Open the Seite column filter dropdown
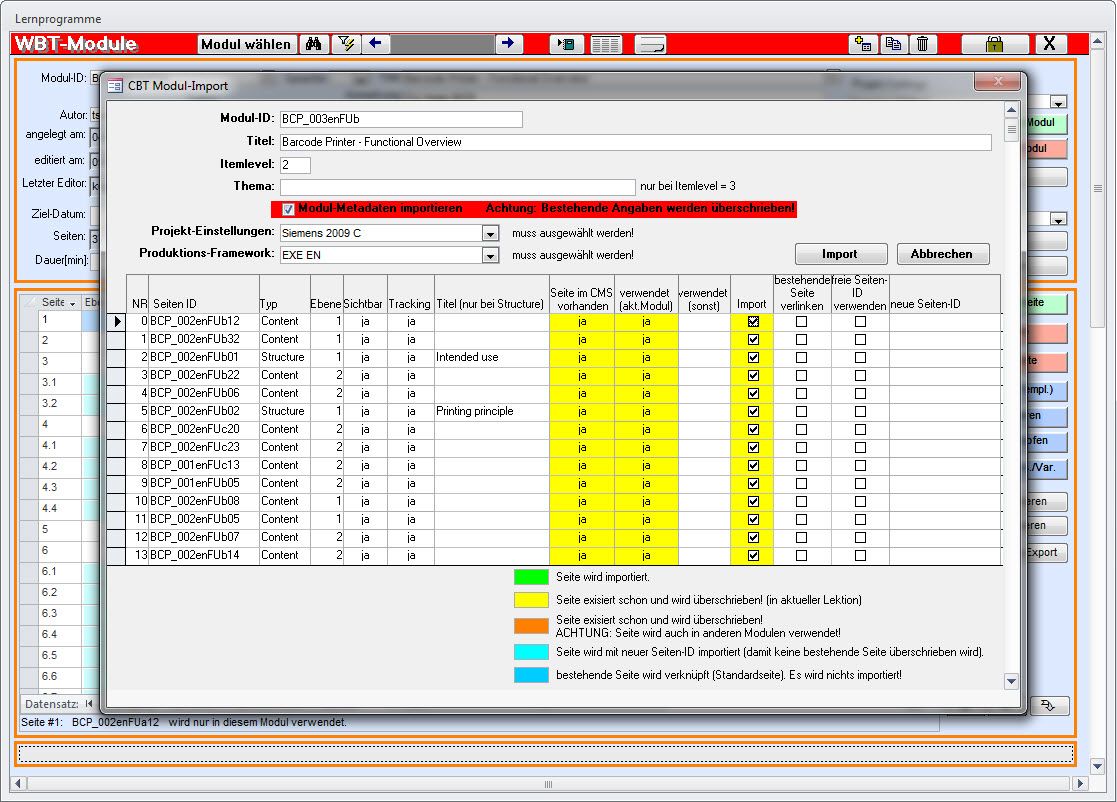Screen dimensions: 1117x802 (72, 303)
